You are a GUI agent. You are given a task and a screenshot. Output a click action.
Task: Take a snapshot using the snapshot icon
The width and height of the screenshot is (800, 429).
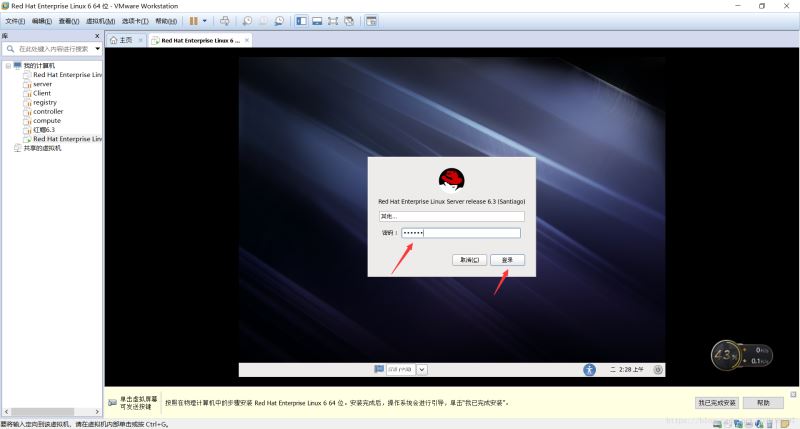(x=247, y=20)
